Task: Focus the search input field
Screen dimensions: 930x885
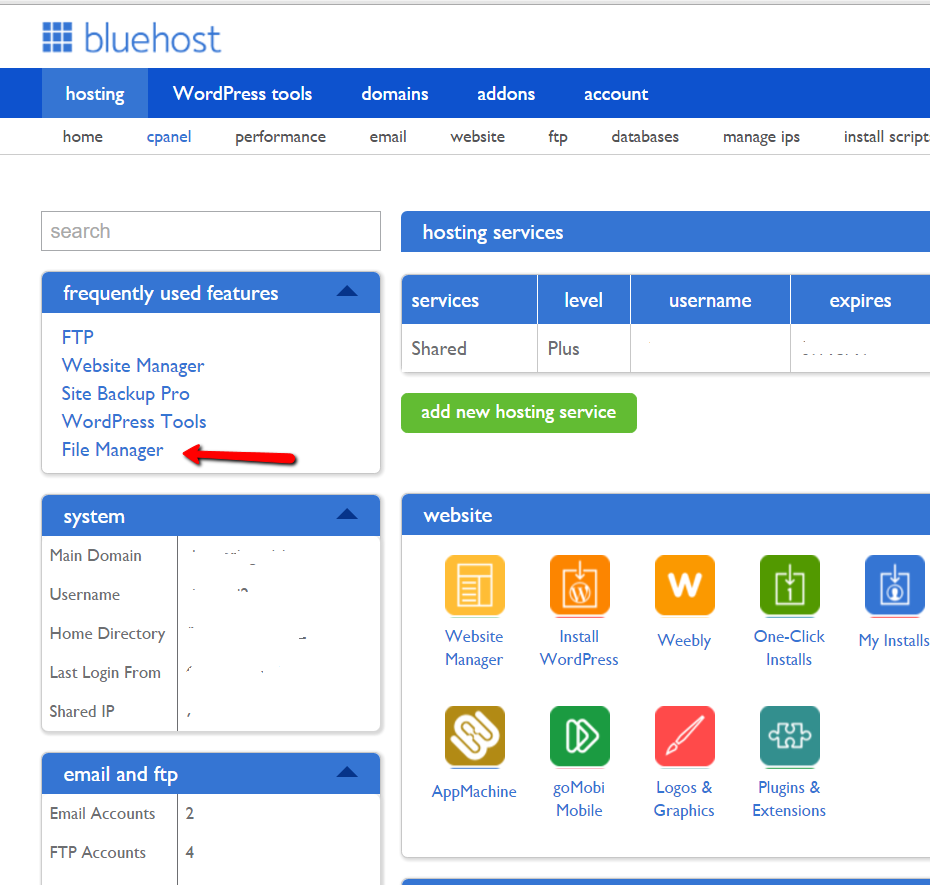Action: [211, 231]
